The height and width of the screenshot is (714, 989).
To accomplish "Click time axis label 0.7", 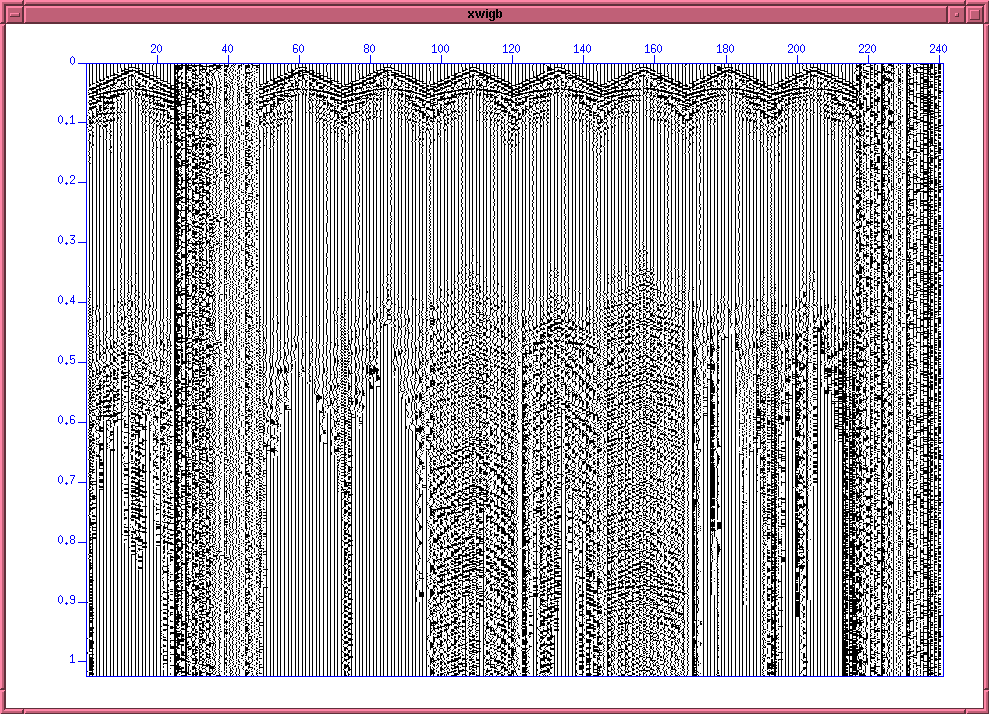I will pos(66,481).
